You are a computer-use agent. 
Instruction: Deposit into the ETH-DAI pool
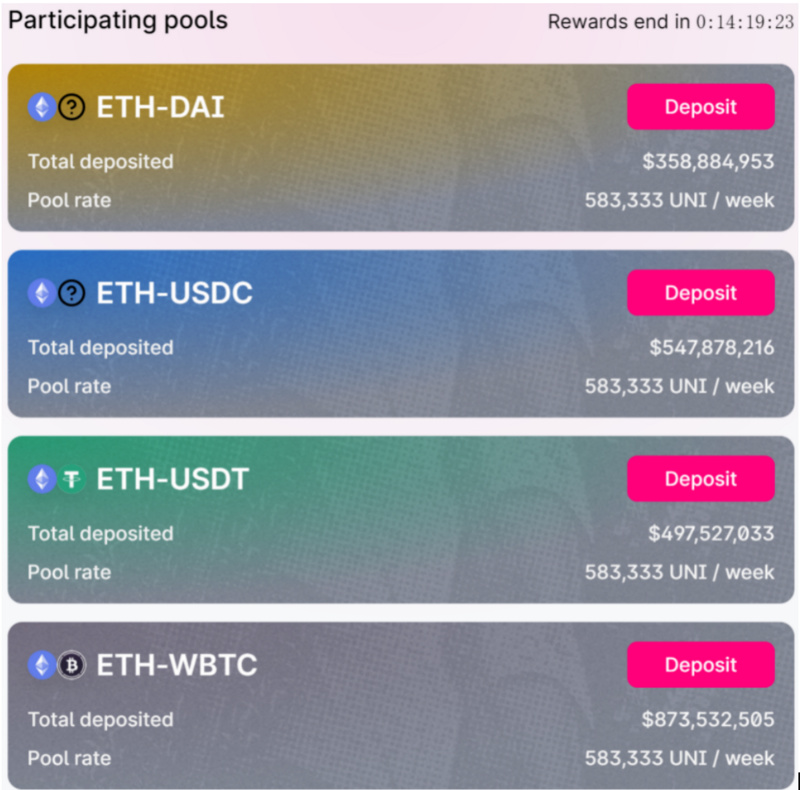701,107
